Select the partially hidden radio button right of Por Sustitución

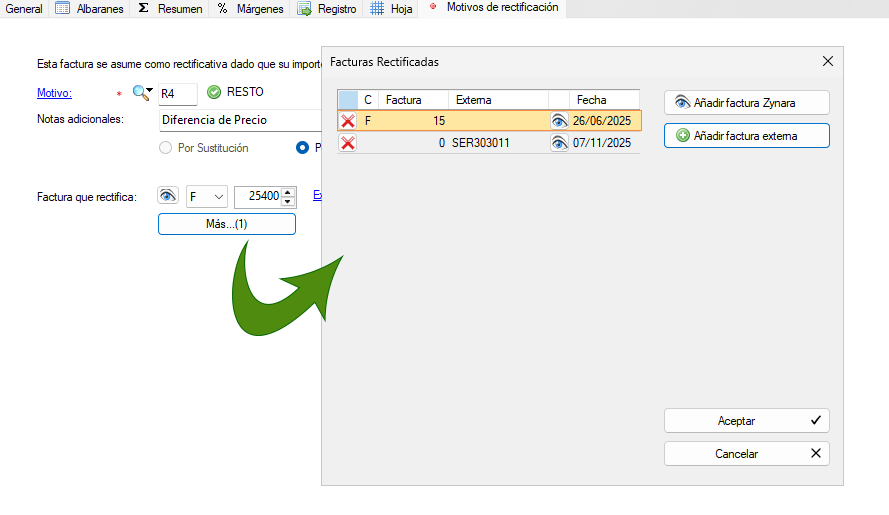coord(302,148)
